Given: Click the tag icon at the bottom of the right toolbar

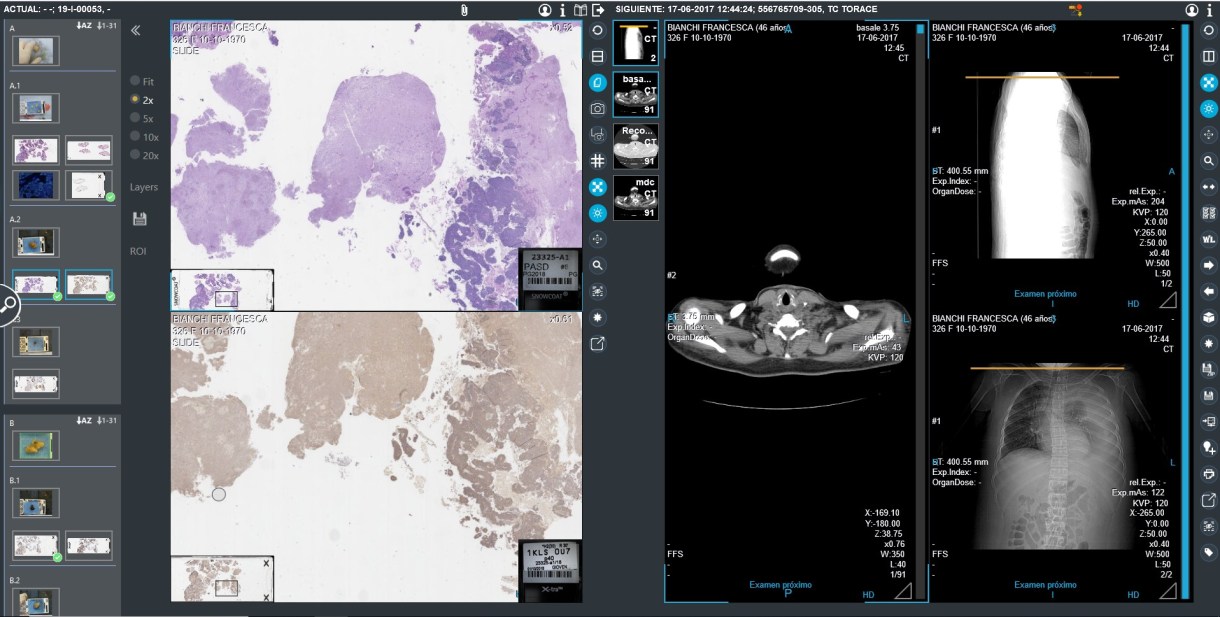Looking at the screenshot, I should [1208, 551].
